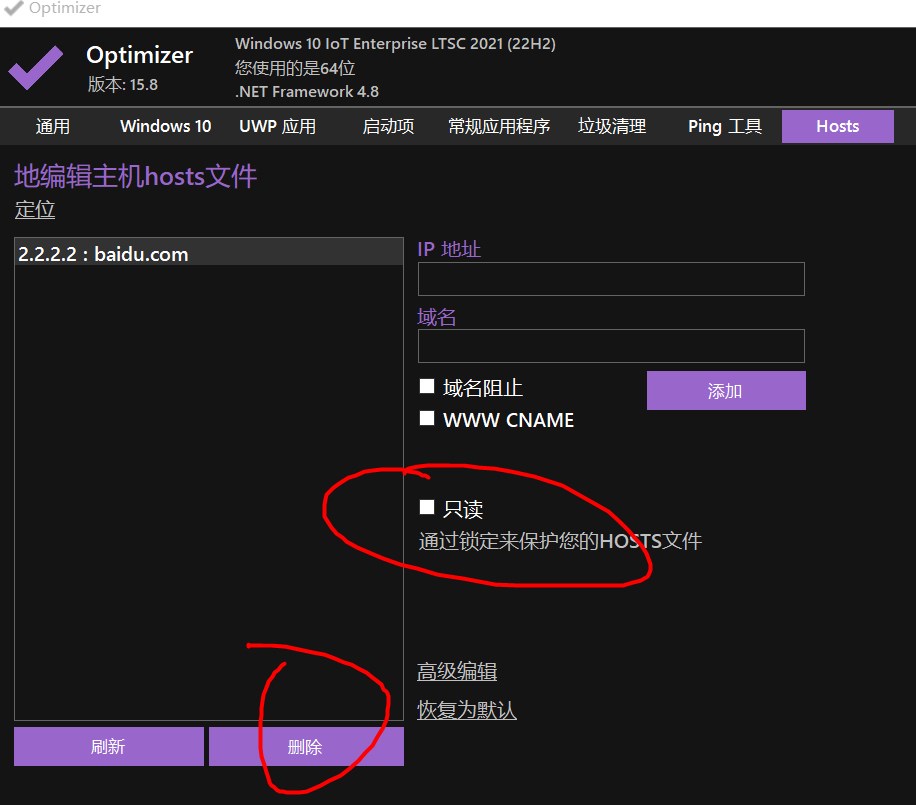The image size is (916, 805).
Task: Click the 刷新 button
Action: point(109,747)
